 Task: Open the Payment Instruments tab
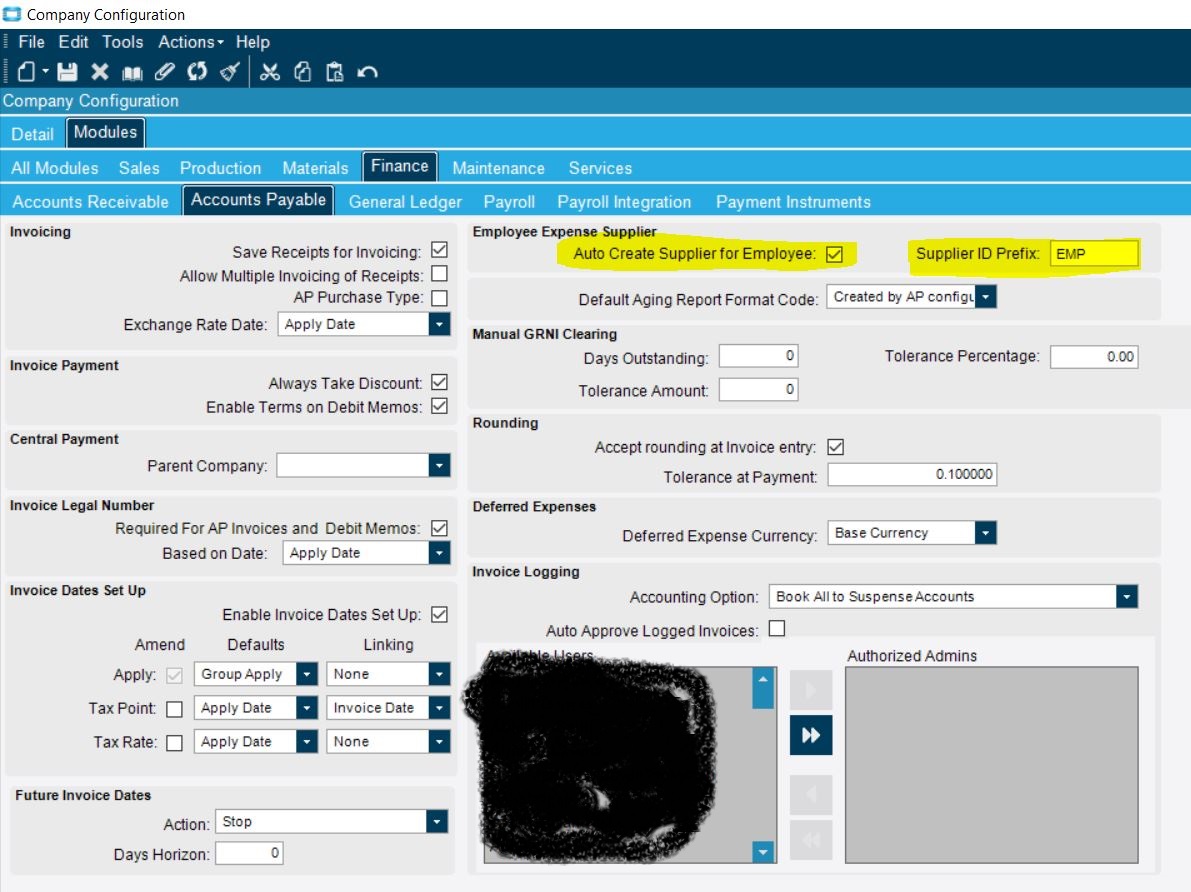pyautogui.click(x=793, y=202)
